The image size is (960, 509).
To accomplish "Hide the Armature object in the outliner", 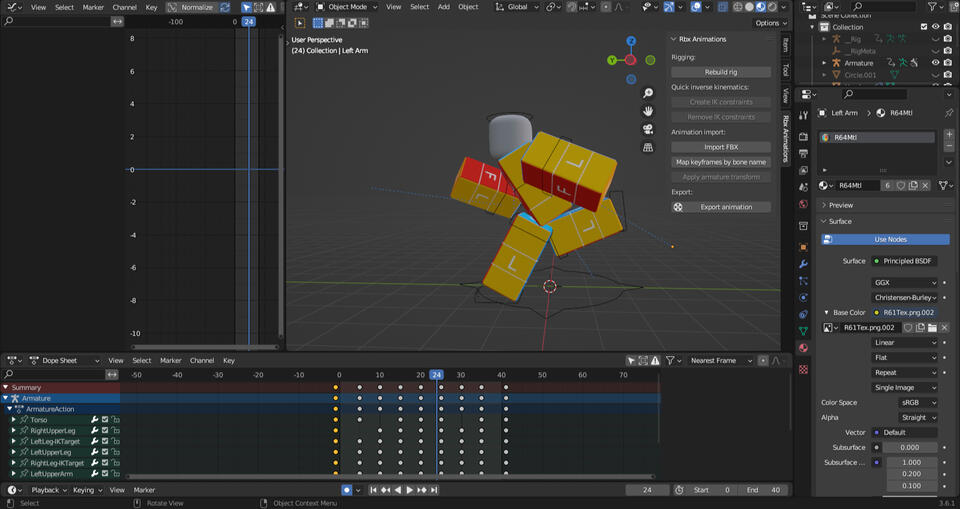I will tap(935, 63).
